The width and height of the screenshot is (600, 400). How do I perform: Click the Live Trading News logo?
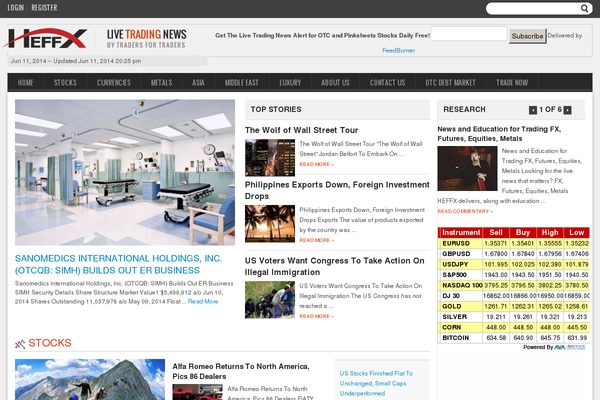147,39
